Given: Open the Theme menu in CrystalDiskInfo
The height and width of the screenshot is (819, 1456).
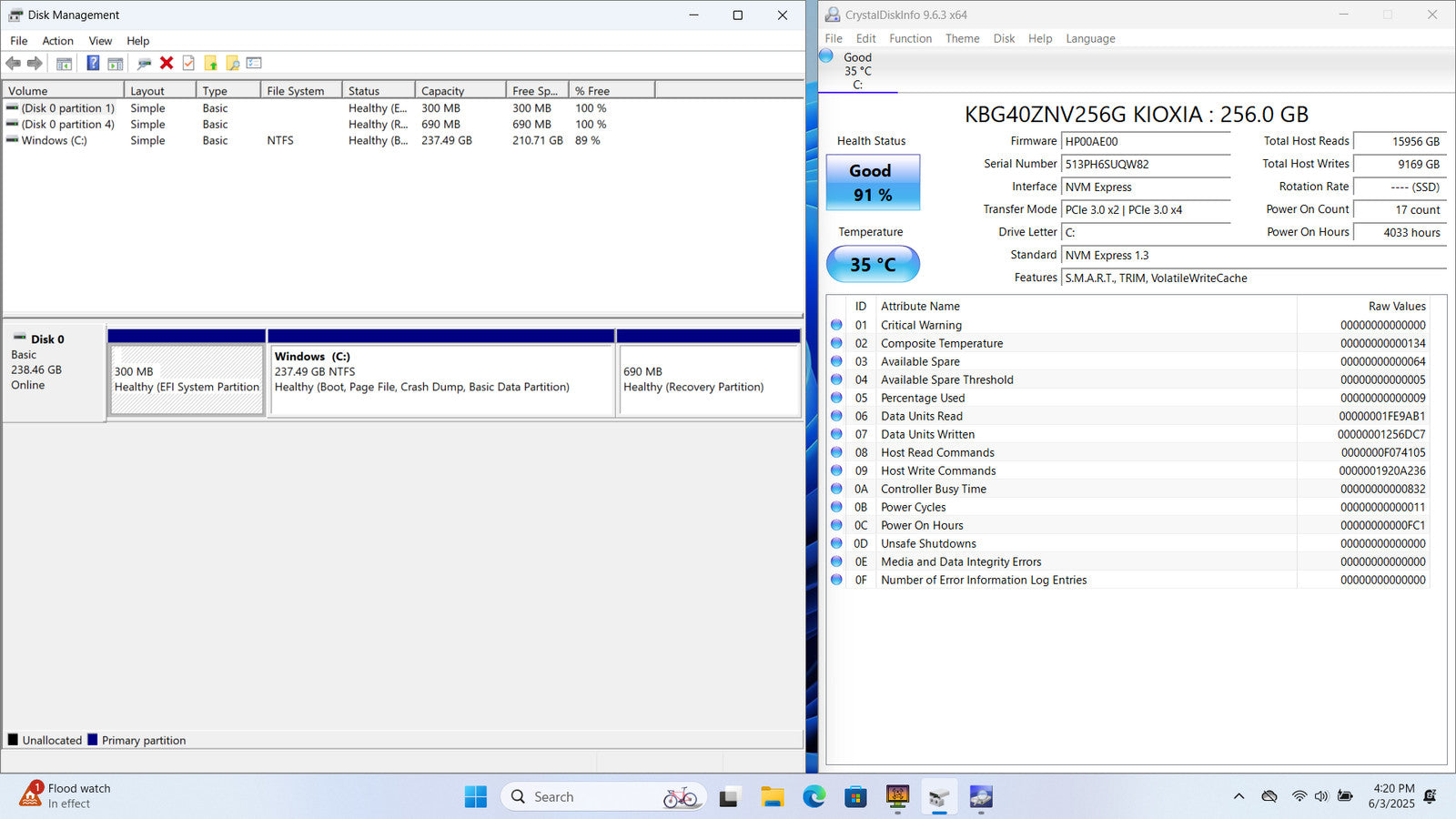Looking at the screenshot, I should pos(963,38).
